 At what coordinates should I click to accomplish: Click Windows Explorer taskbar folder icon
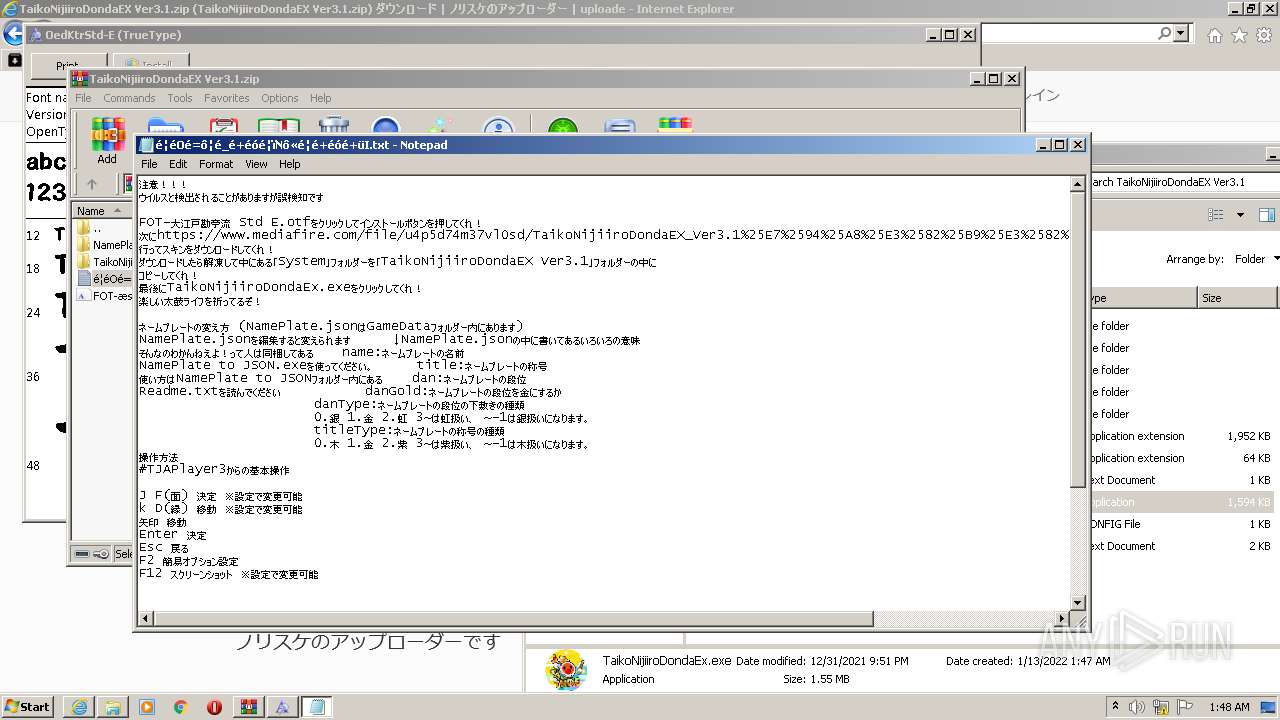[113, 707]
